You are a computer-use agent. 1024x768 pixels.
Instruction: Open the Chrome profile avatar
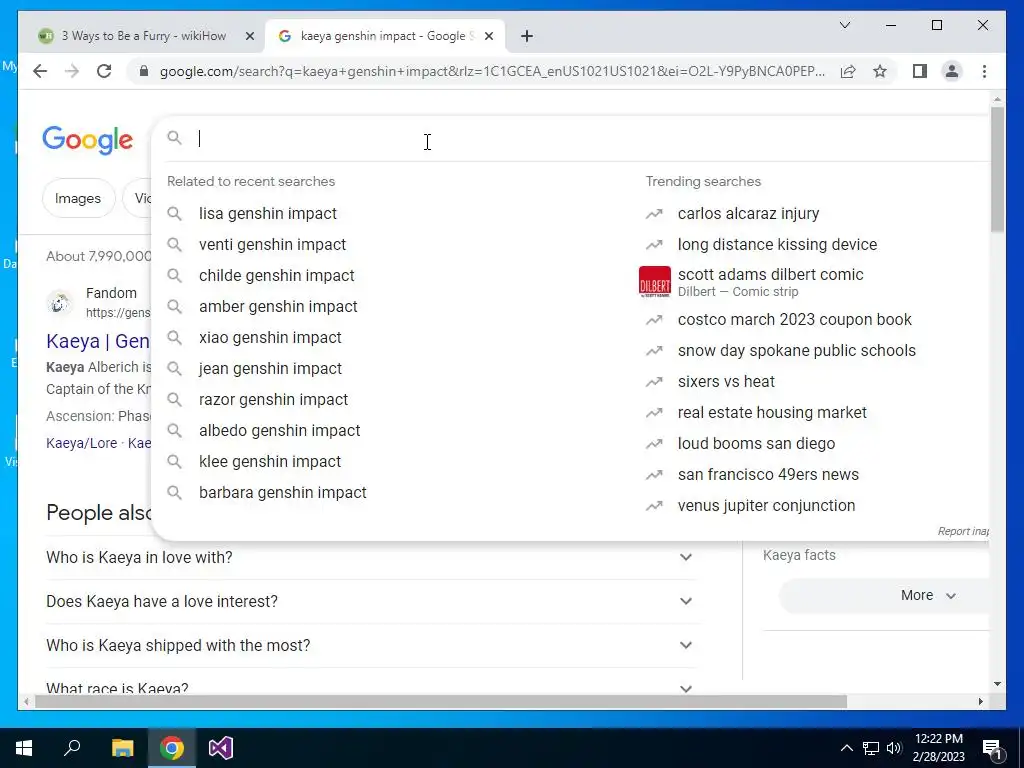(952, 71)
